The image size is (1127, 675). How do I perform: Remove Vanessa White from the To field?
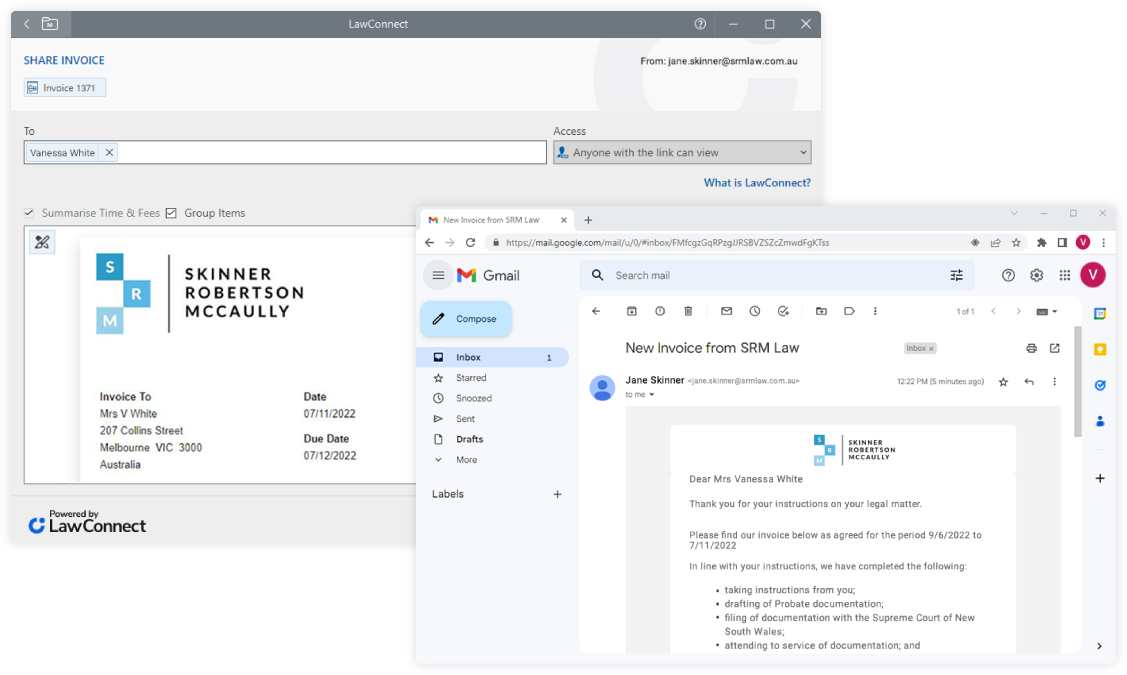pos(110,152)
